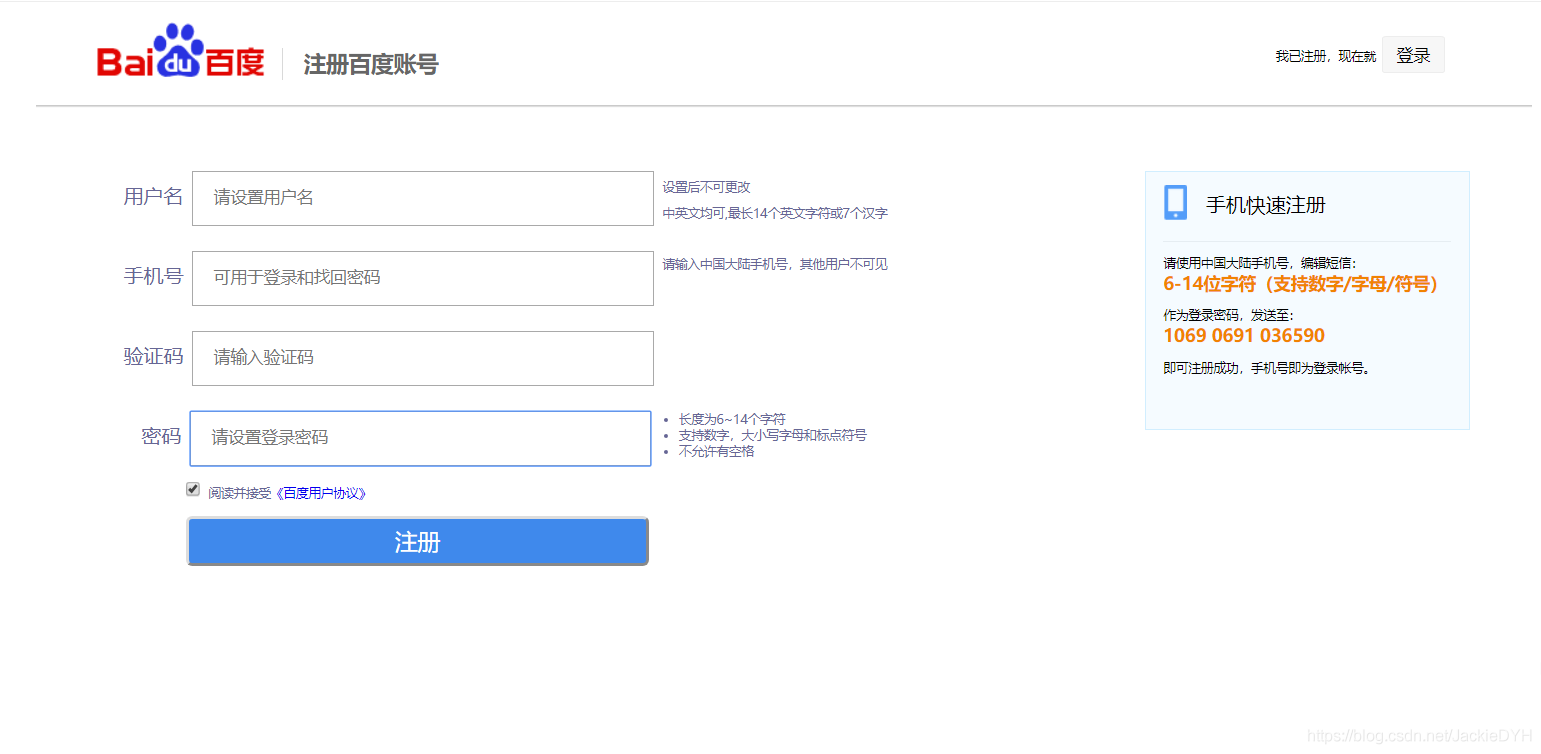Click the blue 注册 button
This screenshot has width=1541, height=754.
[x=418, y=542]
